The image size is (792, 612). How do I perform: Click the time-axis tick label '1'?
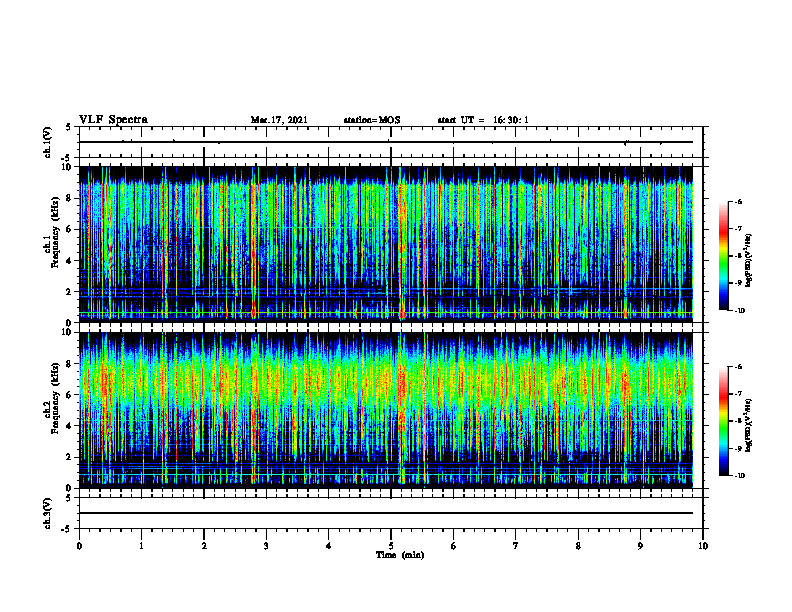141,546
